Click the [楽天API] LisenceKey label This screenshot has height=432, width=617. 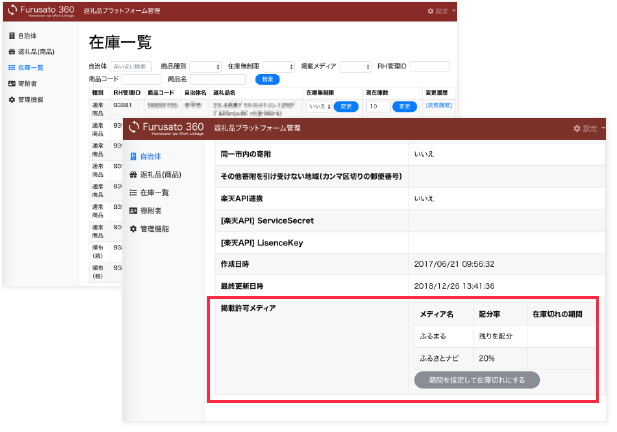[262, 243]
